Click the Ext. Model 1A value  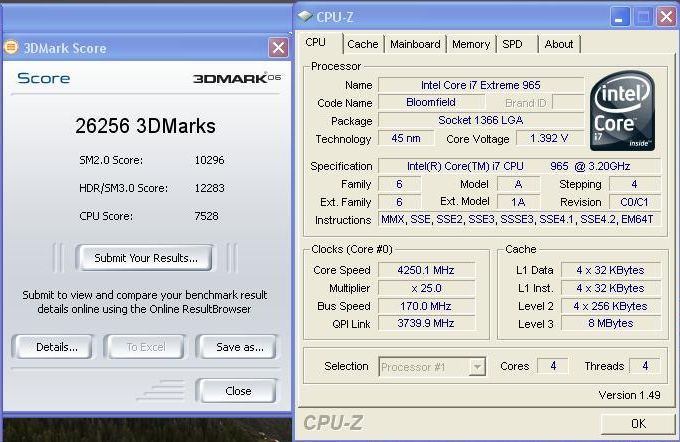(x=518, y=202)
